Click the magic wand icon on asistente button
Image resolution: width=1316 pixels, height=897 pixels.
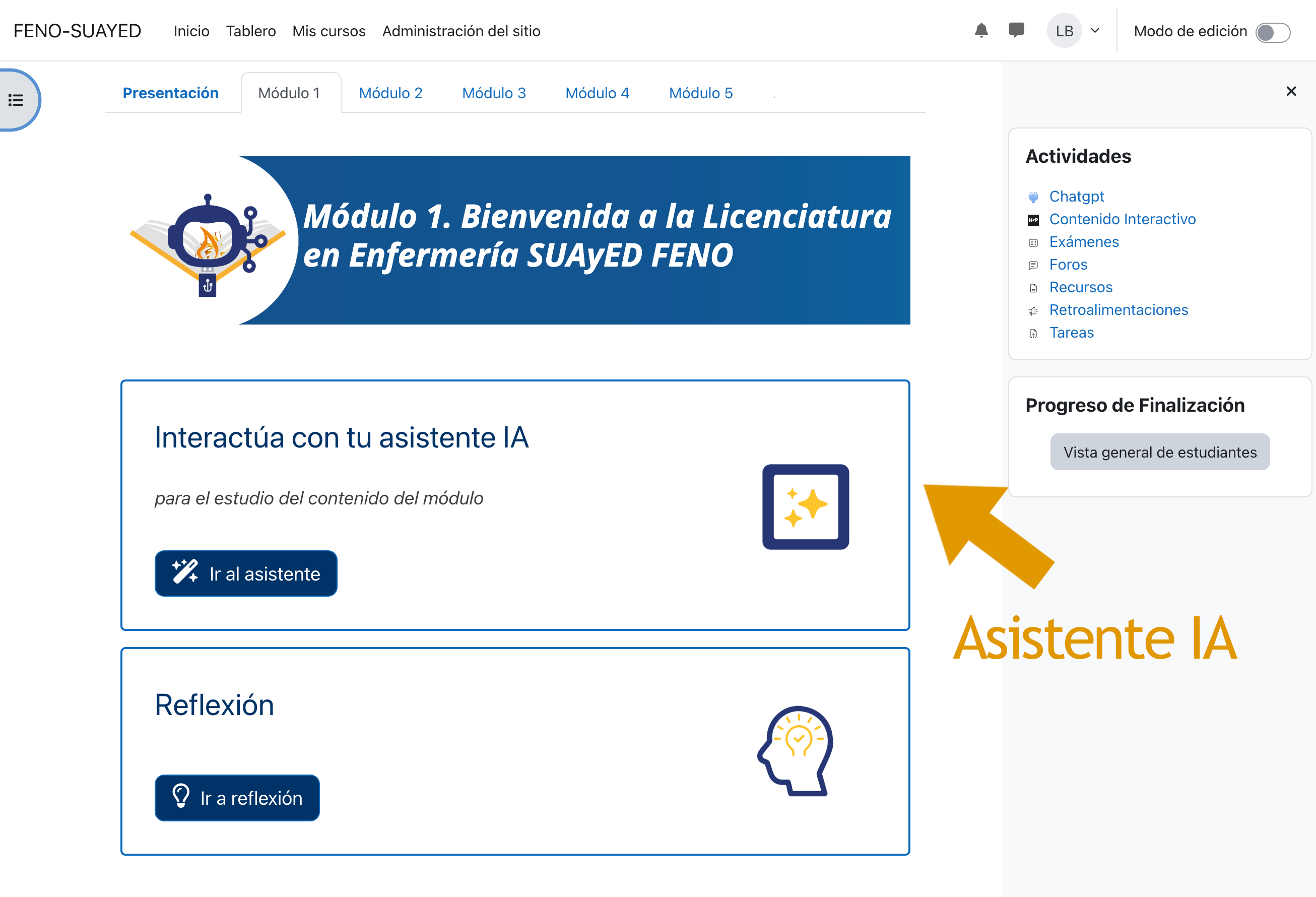click(x=184, y=571)
